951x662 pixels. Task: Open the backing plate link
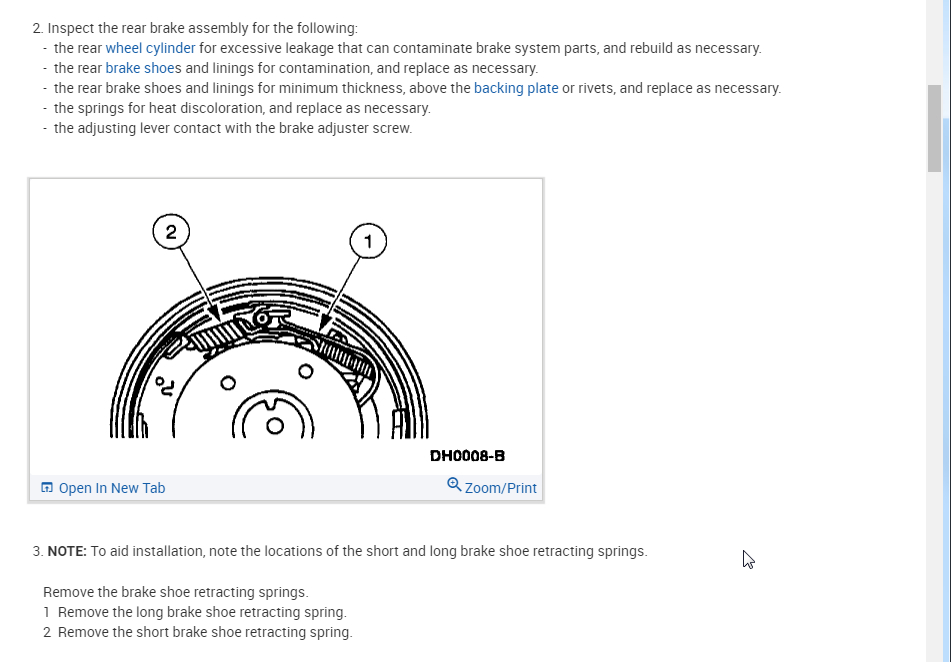pyautogui.click(x=516, y=88)
